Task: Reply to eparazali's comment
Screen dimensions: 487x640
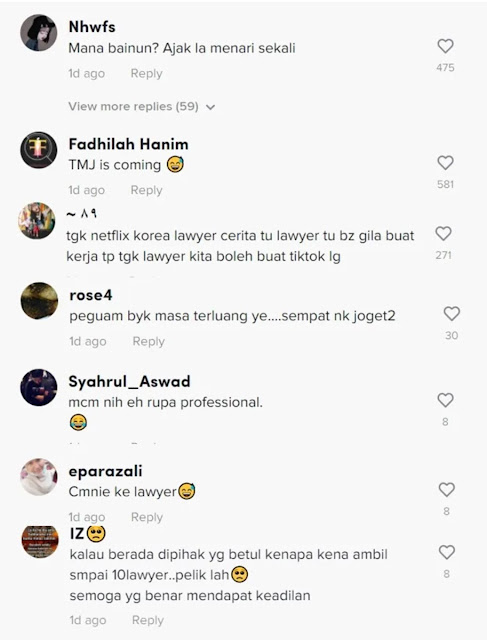Action: [x=147, y=517]
